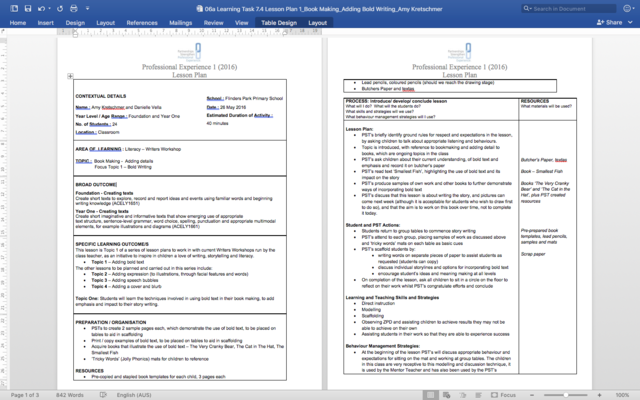Click the table move handle above CONTEXTUAL DETAILS
The height and width of the screenshot is (400, 640).
[x=70, y=76]
